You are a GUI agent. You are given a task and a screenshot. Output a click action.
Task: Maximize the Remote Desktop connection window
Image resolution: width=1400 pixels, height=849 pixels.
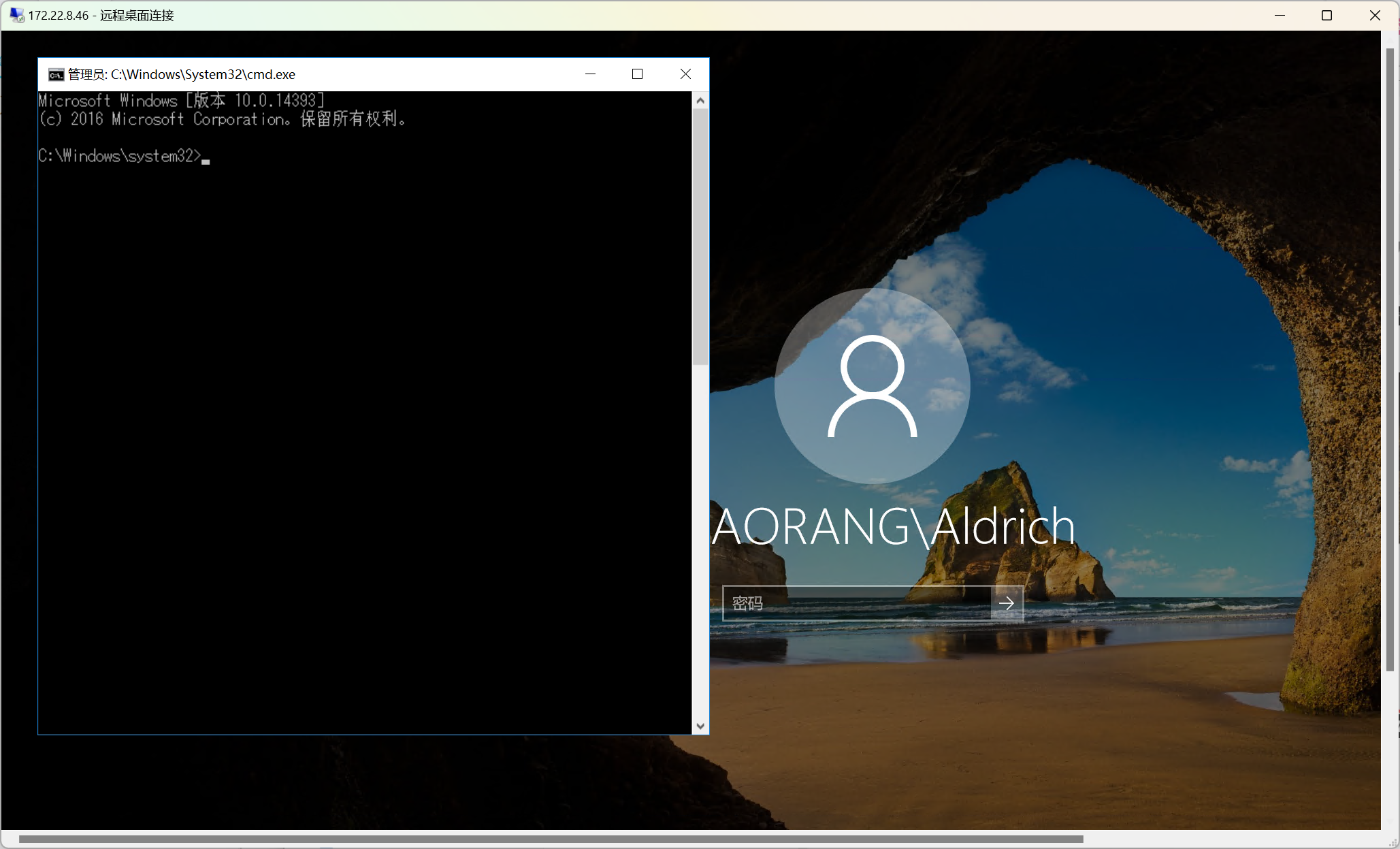[1326, 15]
